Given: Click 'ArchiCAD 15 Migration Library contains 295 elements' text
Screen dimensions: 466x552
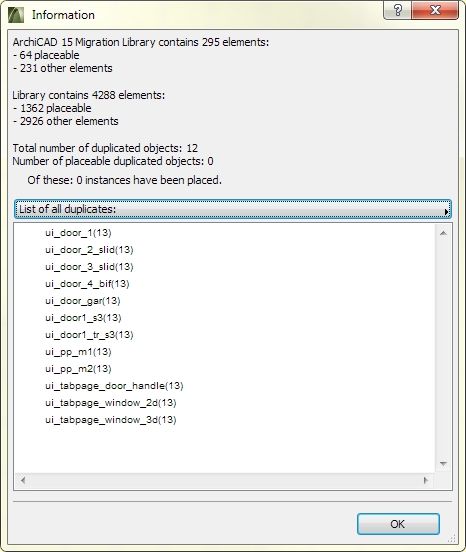Looking at the screenshot, I should click(140, 42).
